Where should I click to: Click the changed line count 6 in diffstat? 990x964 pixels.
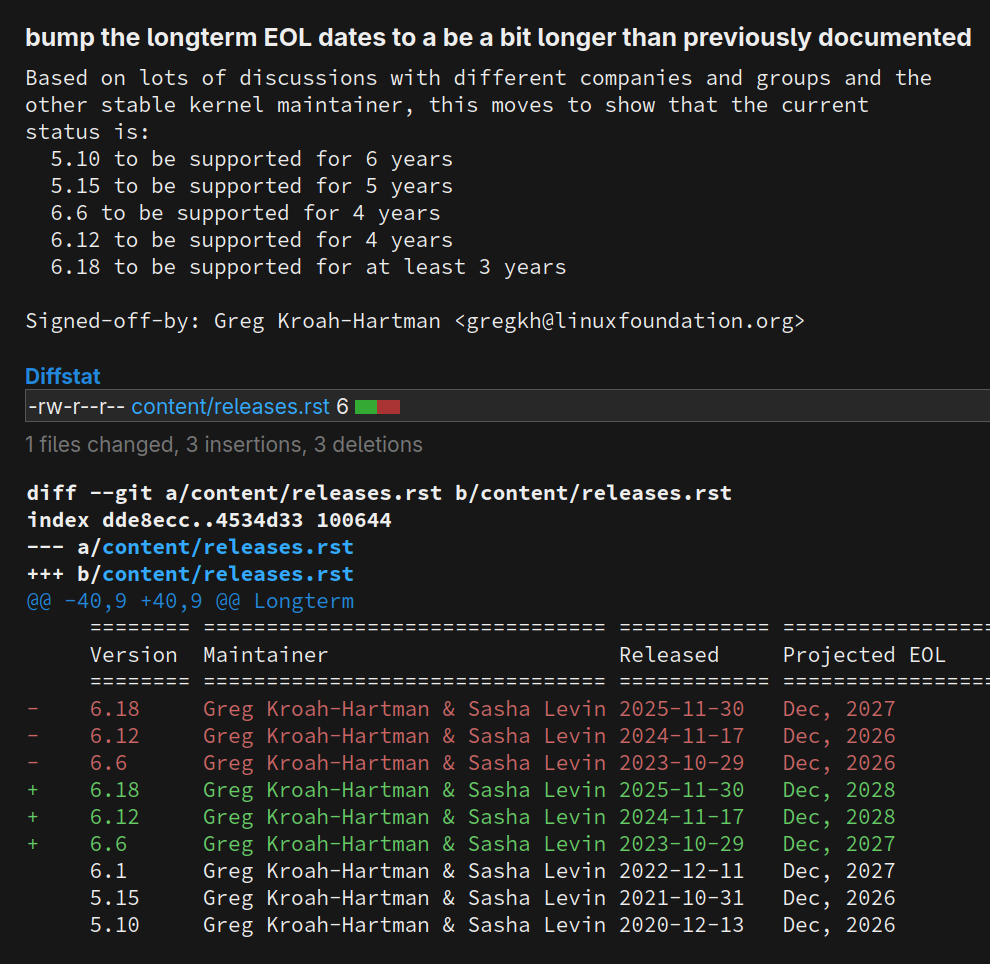coord(342,406)
